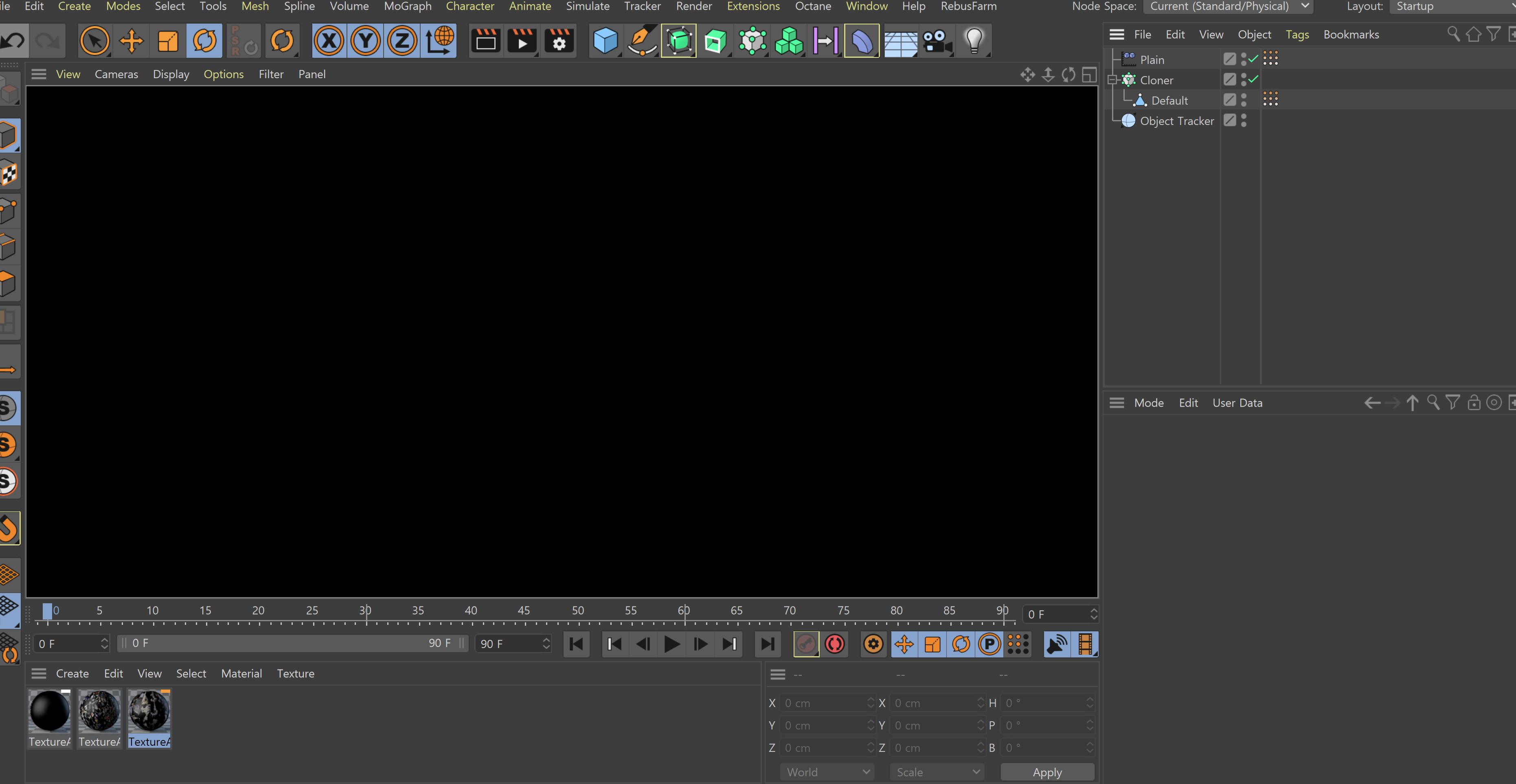Toggle Plain effector enable checkmark
The height and width of the screenshot is (784, 1516).
1253,59
